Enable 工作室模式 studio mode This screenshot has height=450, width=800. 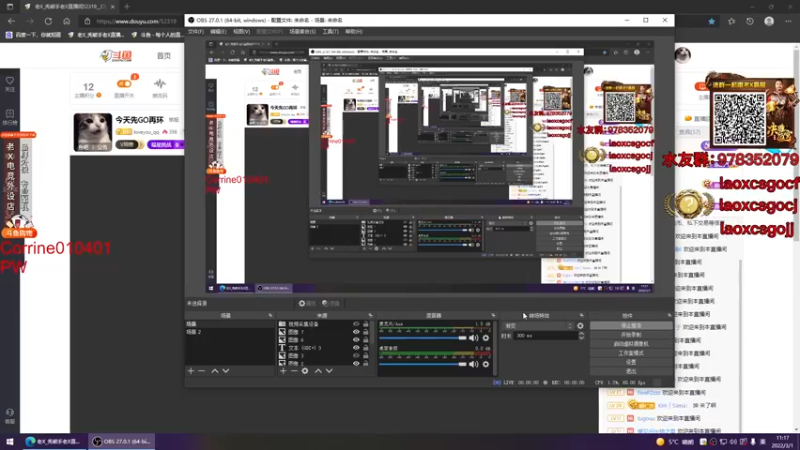pos(631,353)
